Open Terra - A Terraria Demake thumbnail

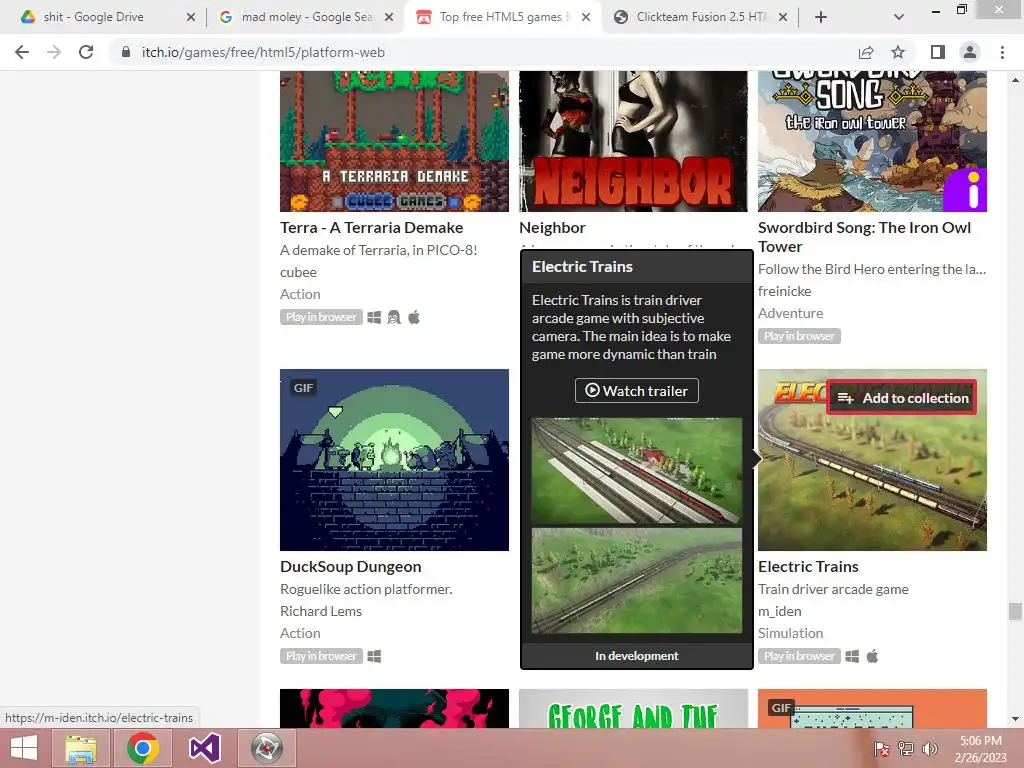click(394, 141)
